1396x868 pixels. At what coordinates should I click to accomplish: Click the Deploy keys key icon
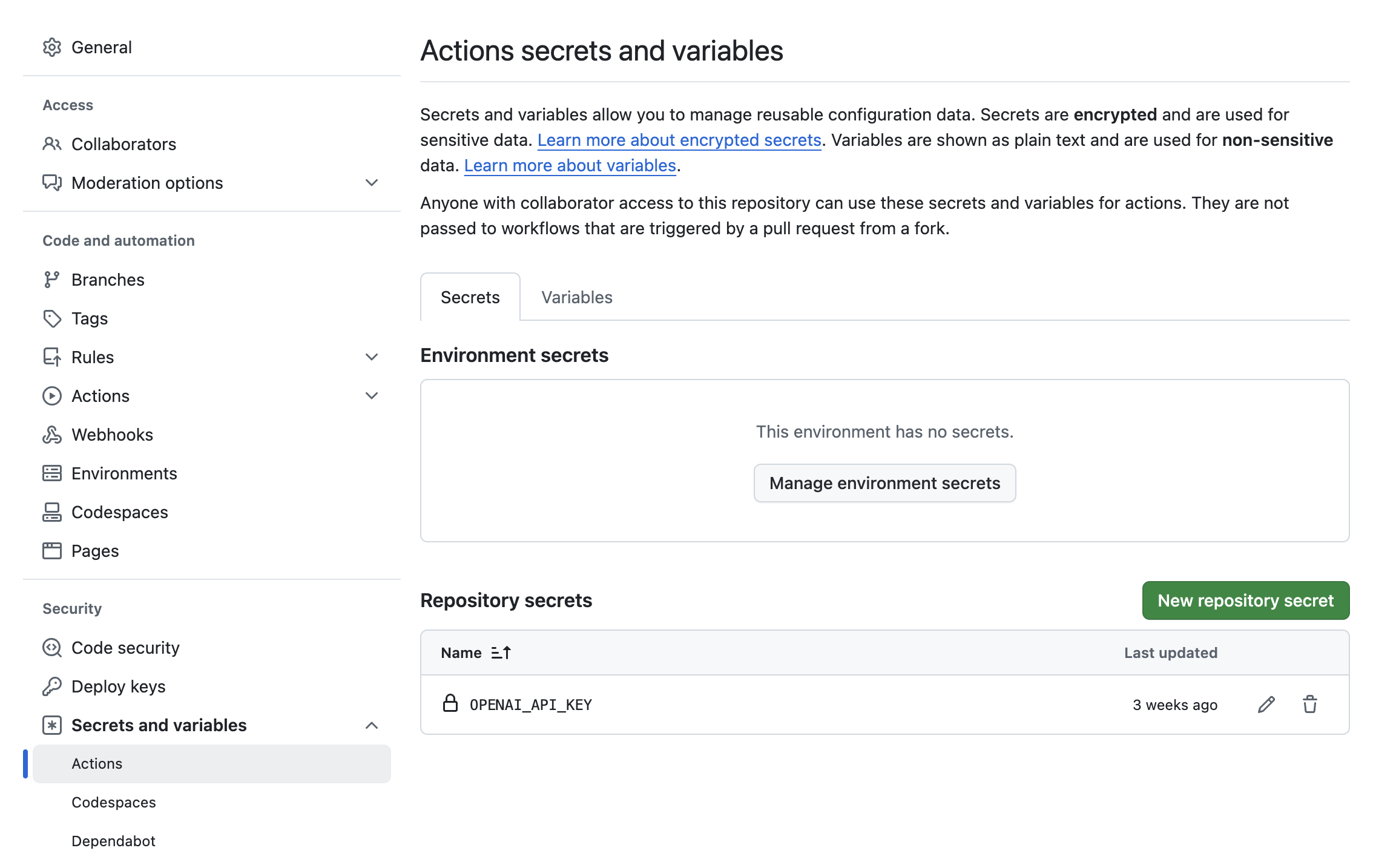click(52, 686)
